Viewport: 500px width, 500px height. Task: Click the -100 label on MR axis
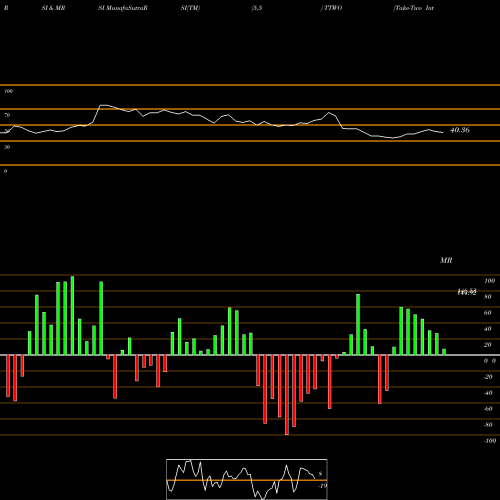pyautogui.click(x=490, y=441)
